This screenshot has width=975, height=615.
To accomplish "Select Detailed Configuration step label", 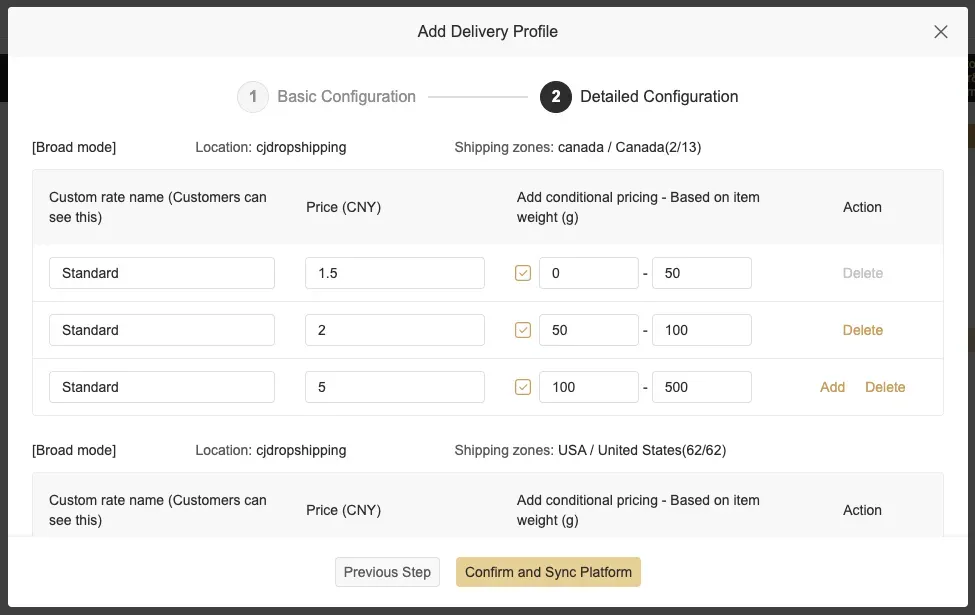I will point(659,97).
